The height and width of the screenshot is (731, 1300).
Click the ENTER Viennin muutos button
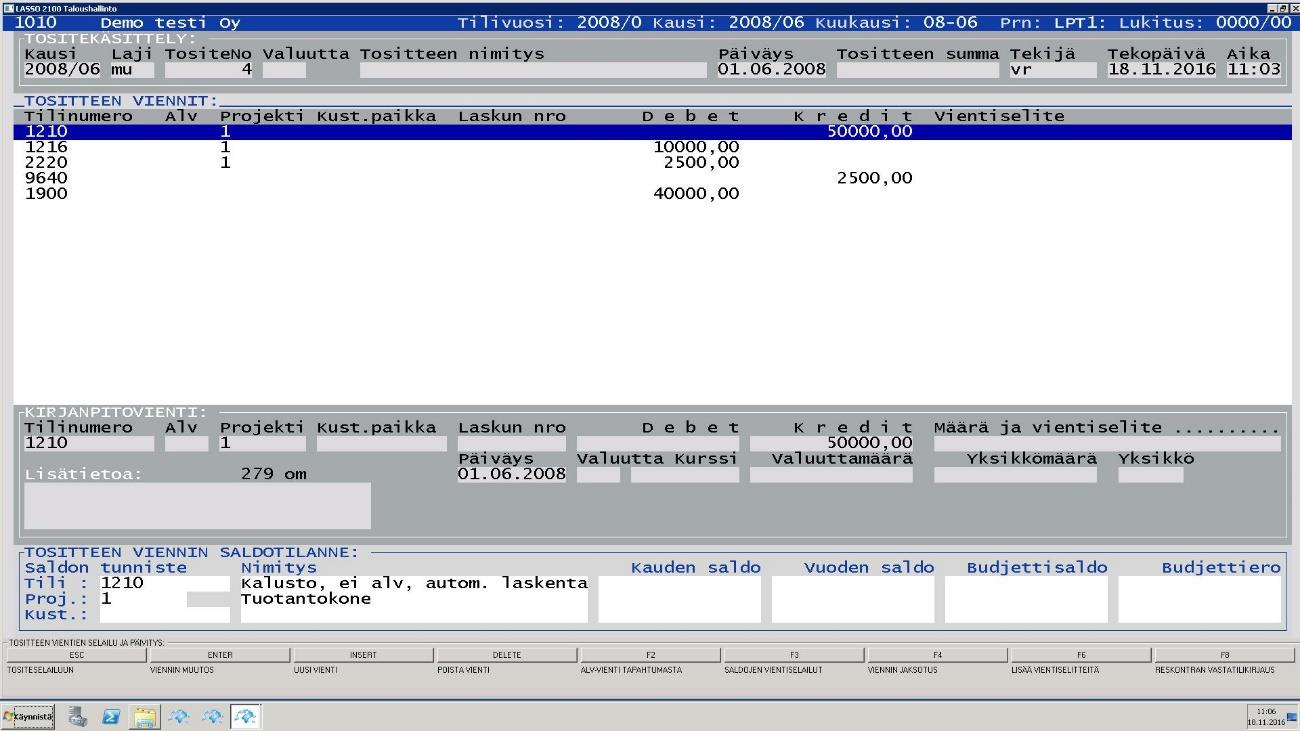[x=220, y=655]
